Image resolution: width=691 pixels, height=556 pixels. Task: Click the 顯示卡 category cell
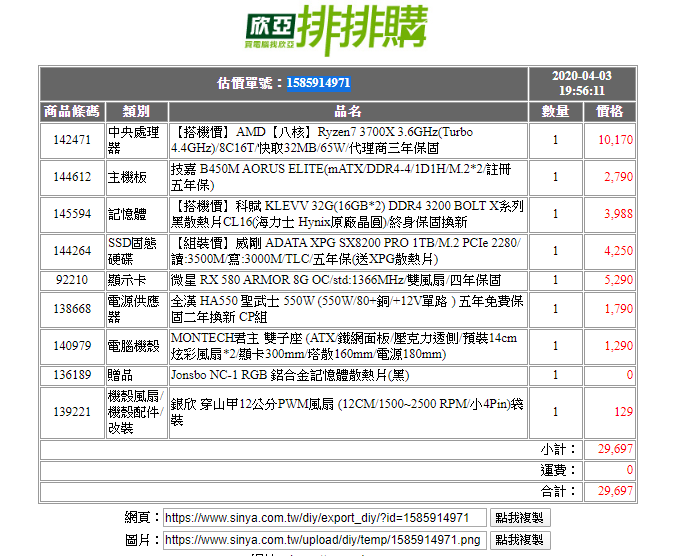coord(137,280)
